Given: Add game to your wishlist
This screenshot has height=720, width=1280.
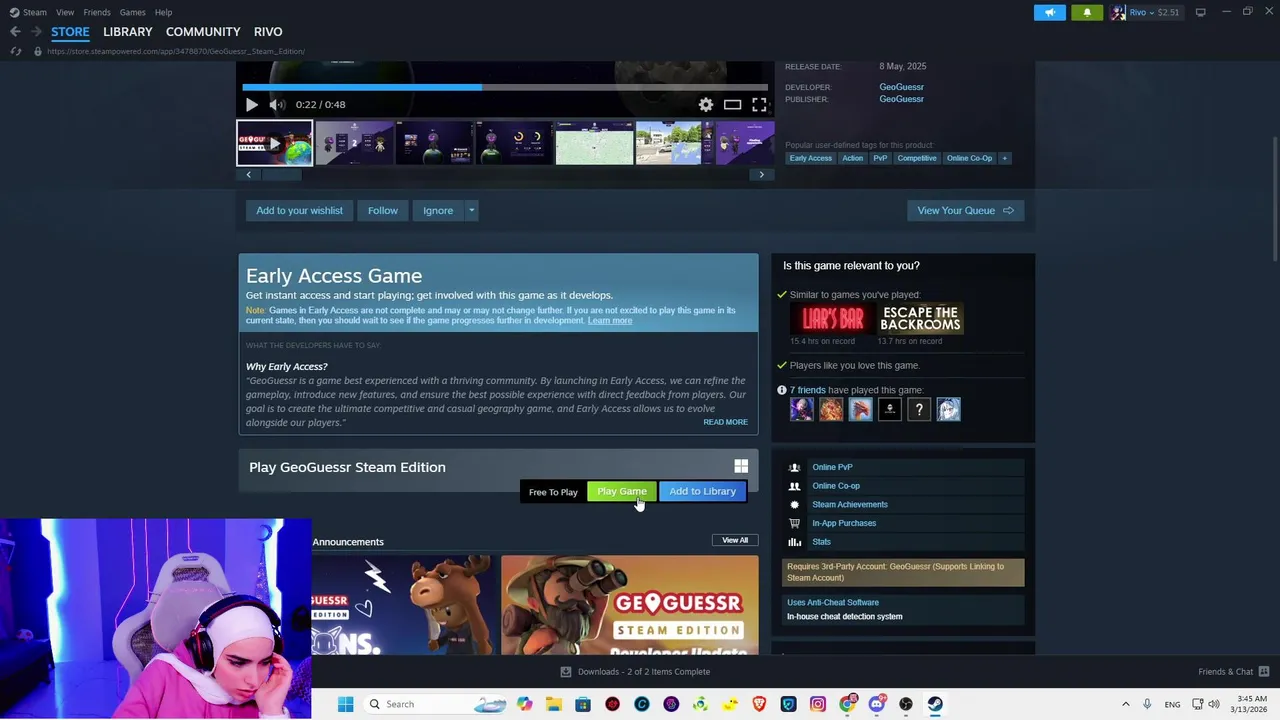Looking at the screenshot, I should [299, 211].
